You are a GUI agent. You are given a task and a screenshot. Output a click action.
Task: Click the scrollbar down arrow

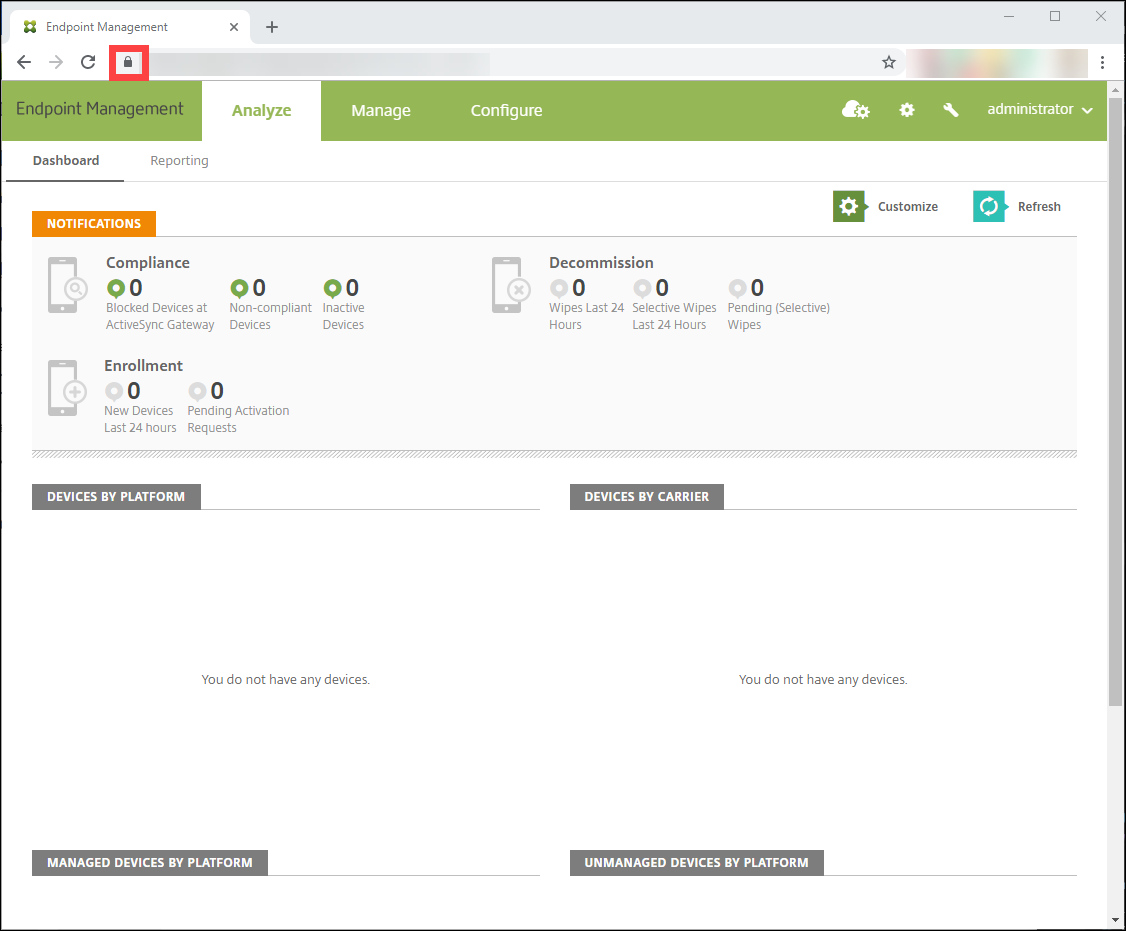click(1115, 920)
